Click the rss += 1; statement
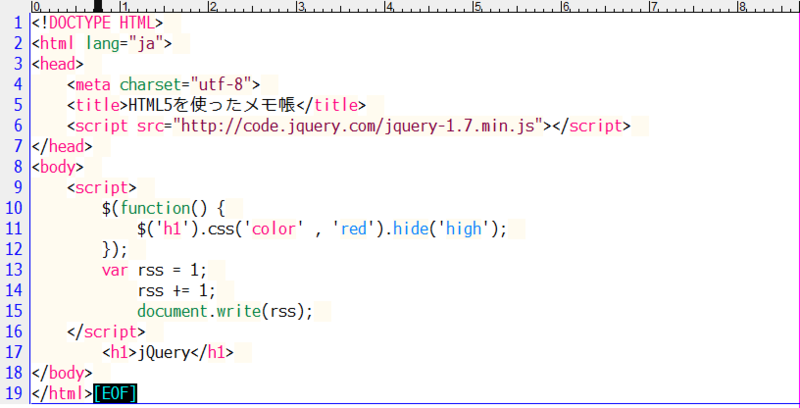 coord(177,291)
